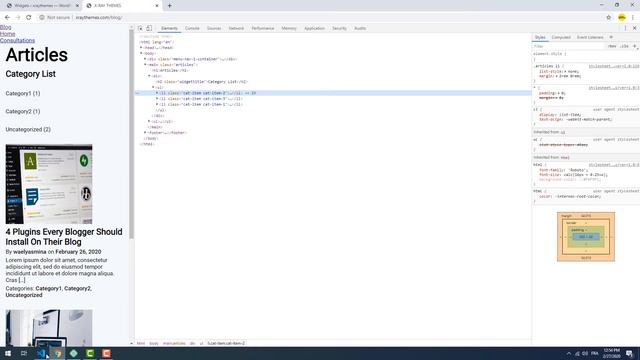Open 4 Plugins Every Blogger article title

[64, 237]
